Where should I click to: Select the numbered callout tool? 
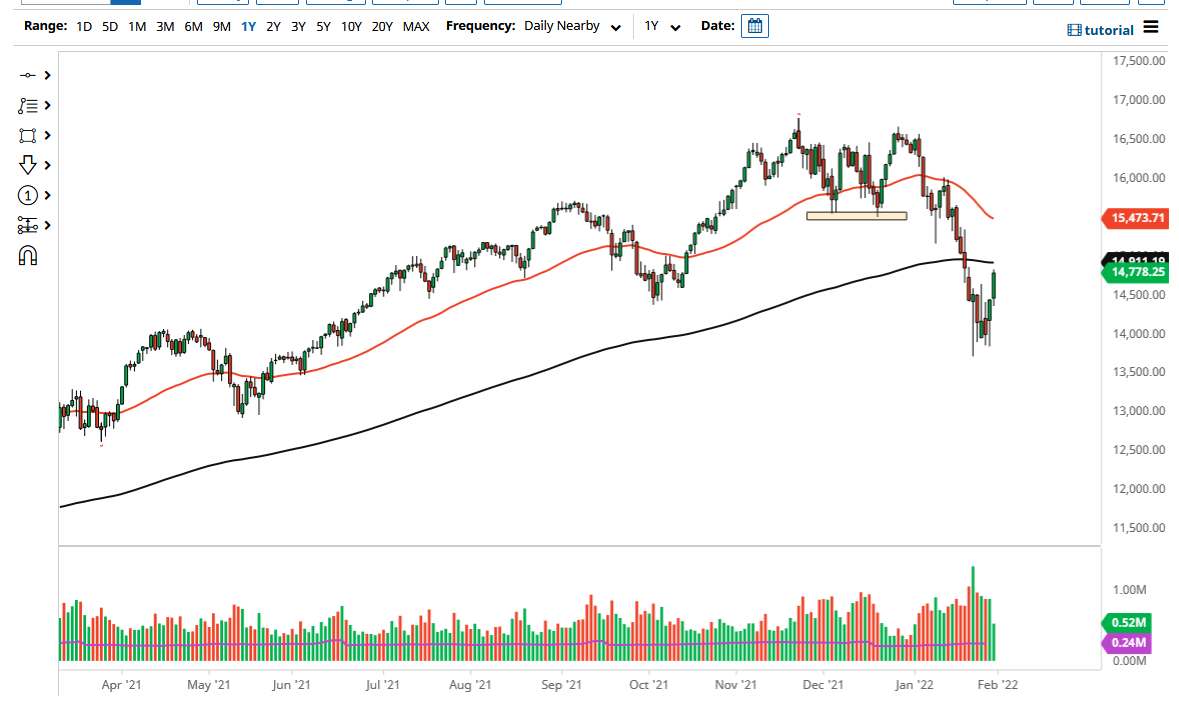[x=27, y=195]
